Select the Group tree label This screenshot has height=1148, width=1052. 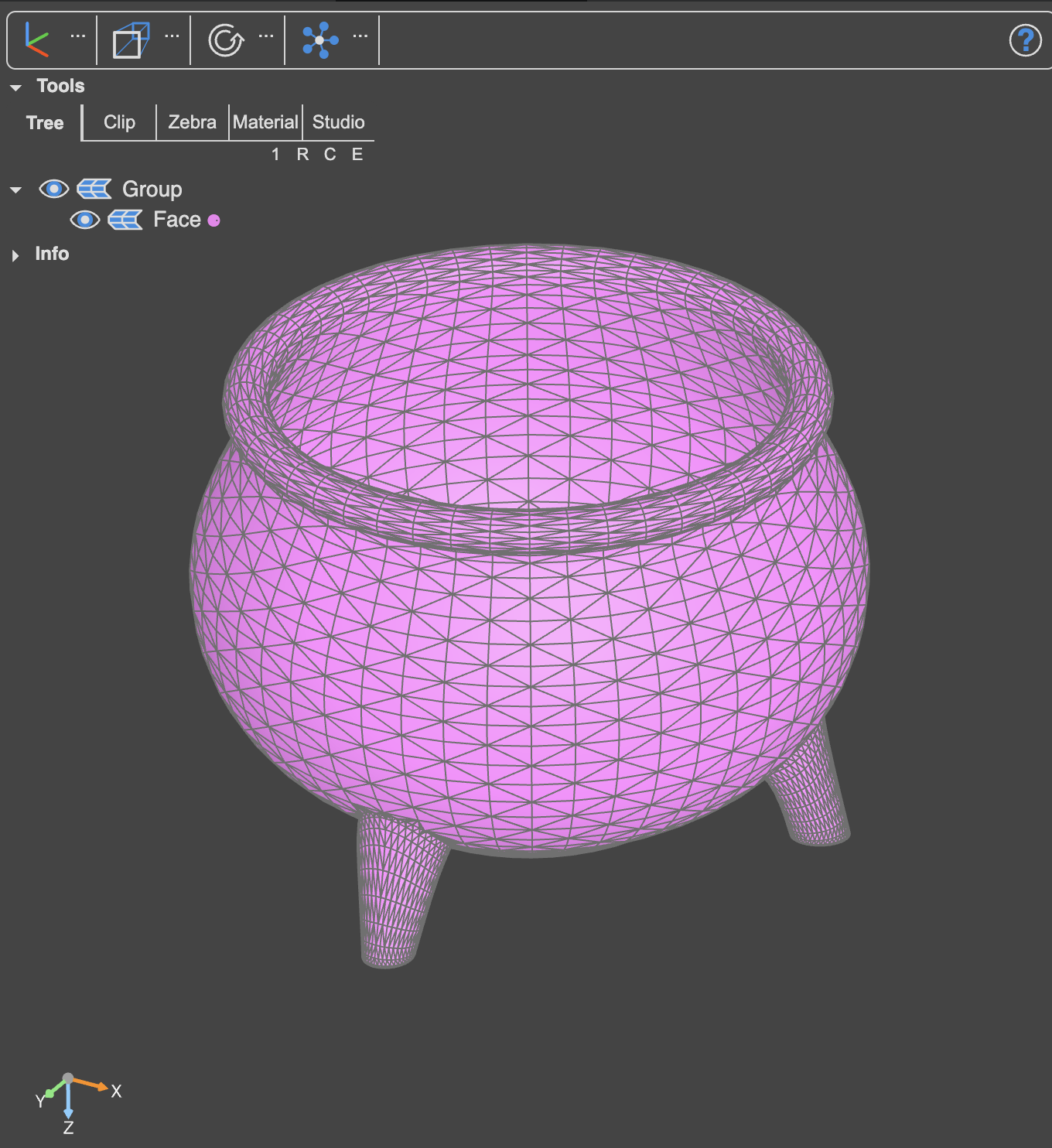pyautogui.click(x=152, y=190)
